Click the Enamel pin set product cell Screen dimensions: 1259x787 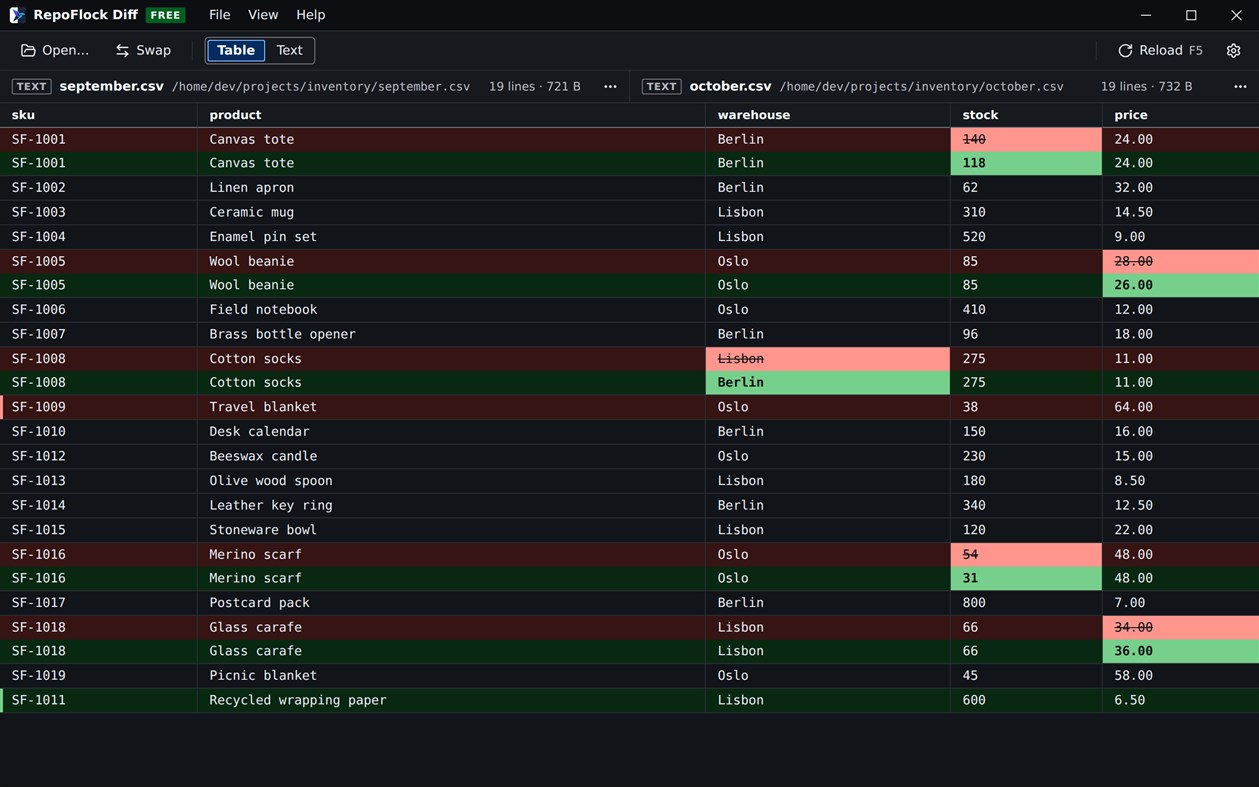point(451,237)
